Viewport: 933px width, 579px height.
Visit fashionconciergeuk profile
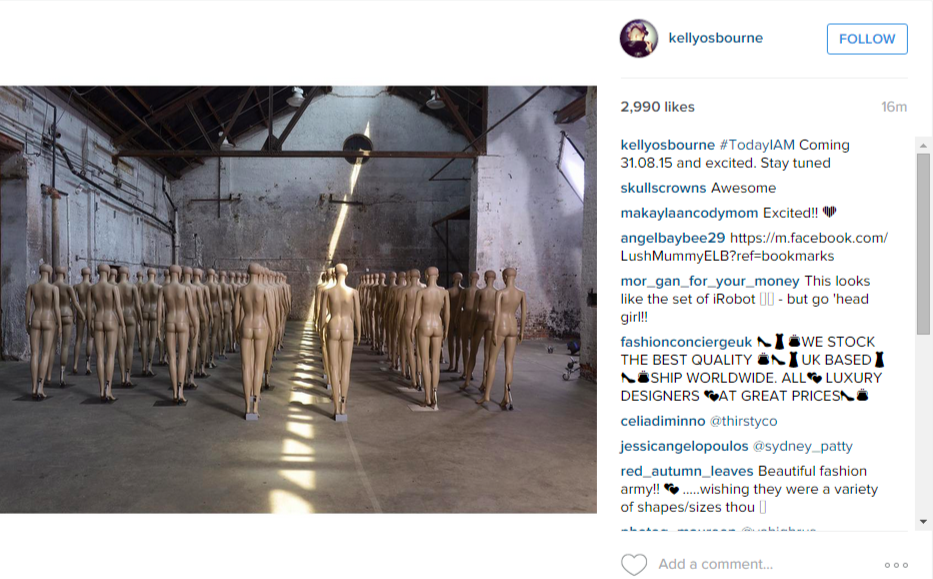coord(686,342)
